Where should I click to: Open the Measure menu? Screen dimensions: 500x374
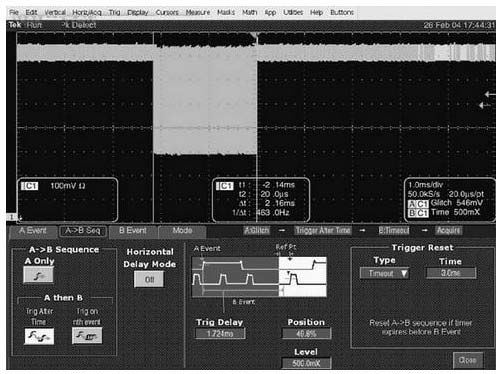pos(198,13)
